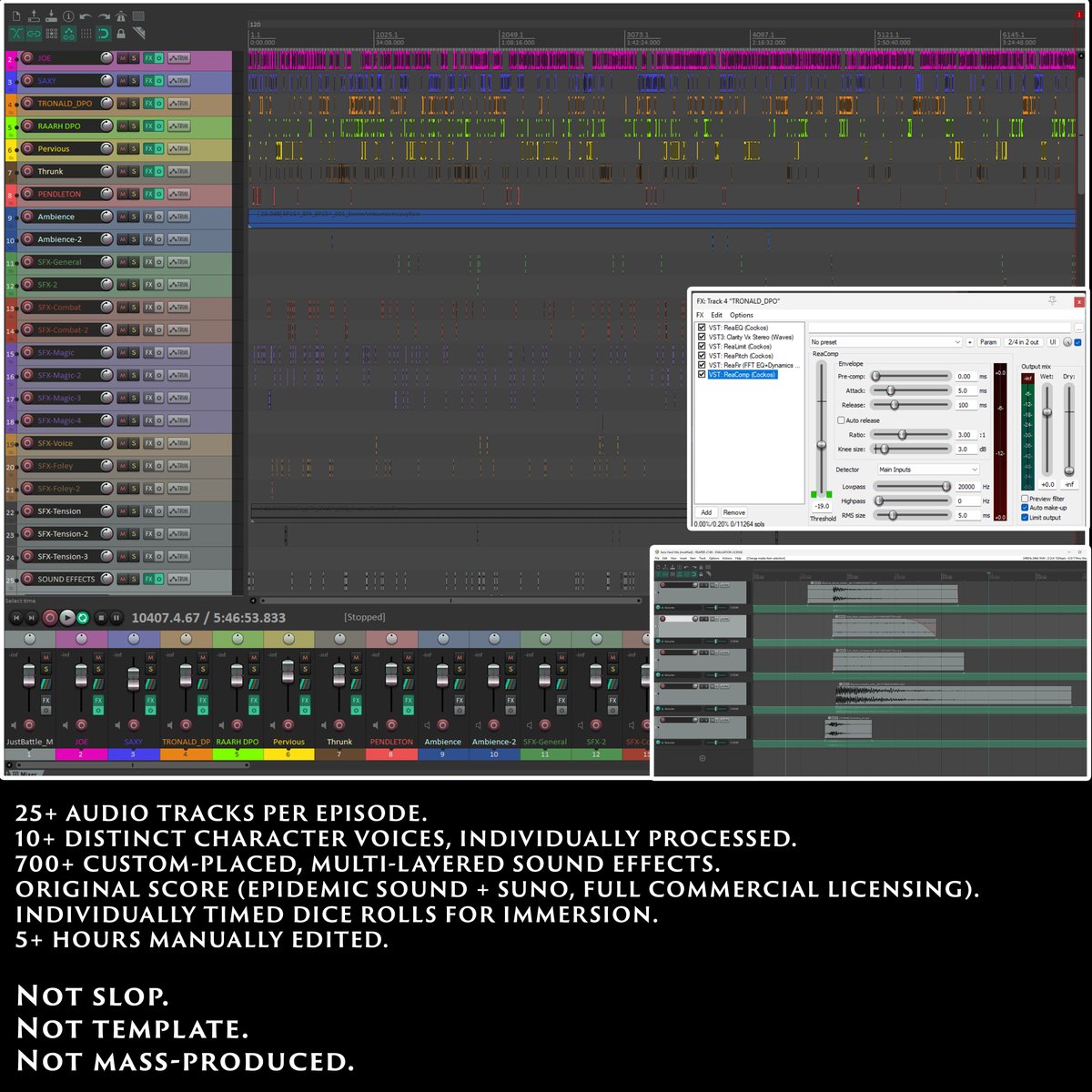Select VST: ReaComp (Cockos) in FX list

[x=743, y=375]
